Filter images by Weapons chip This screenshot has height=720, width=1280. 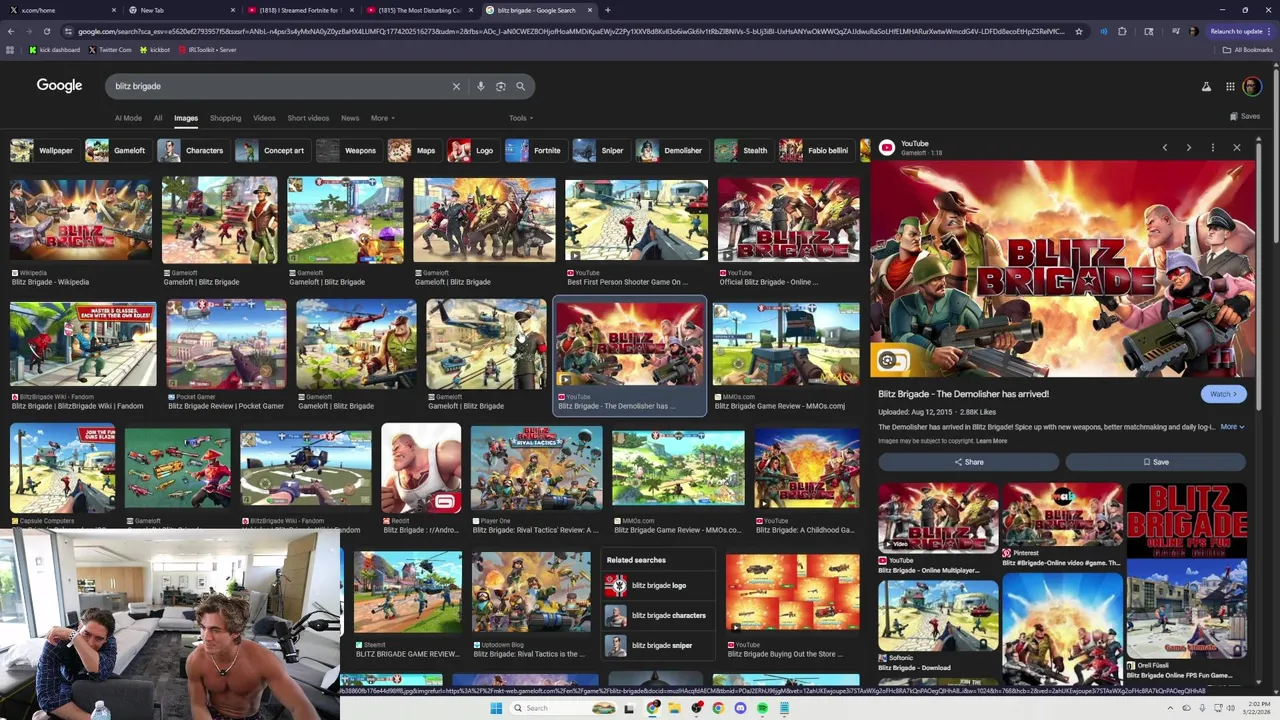[x=348, y=151]
